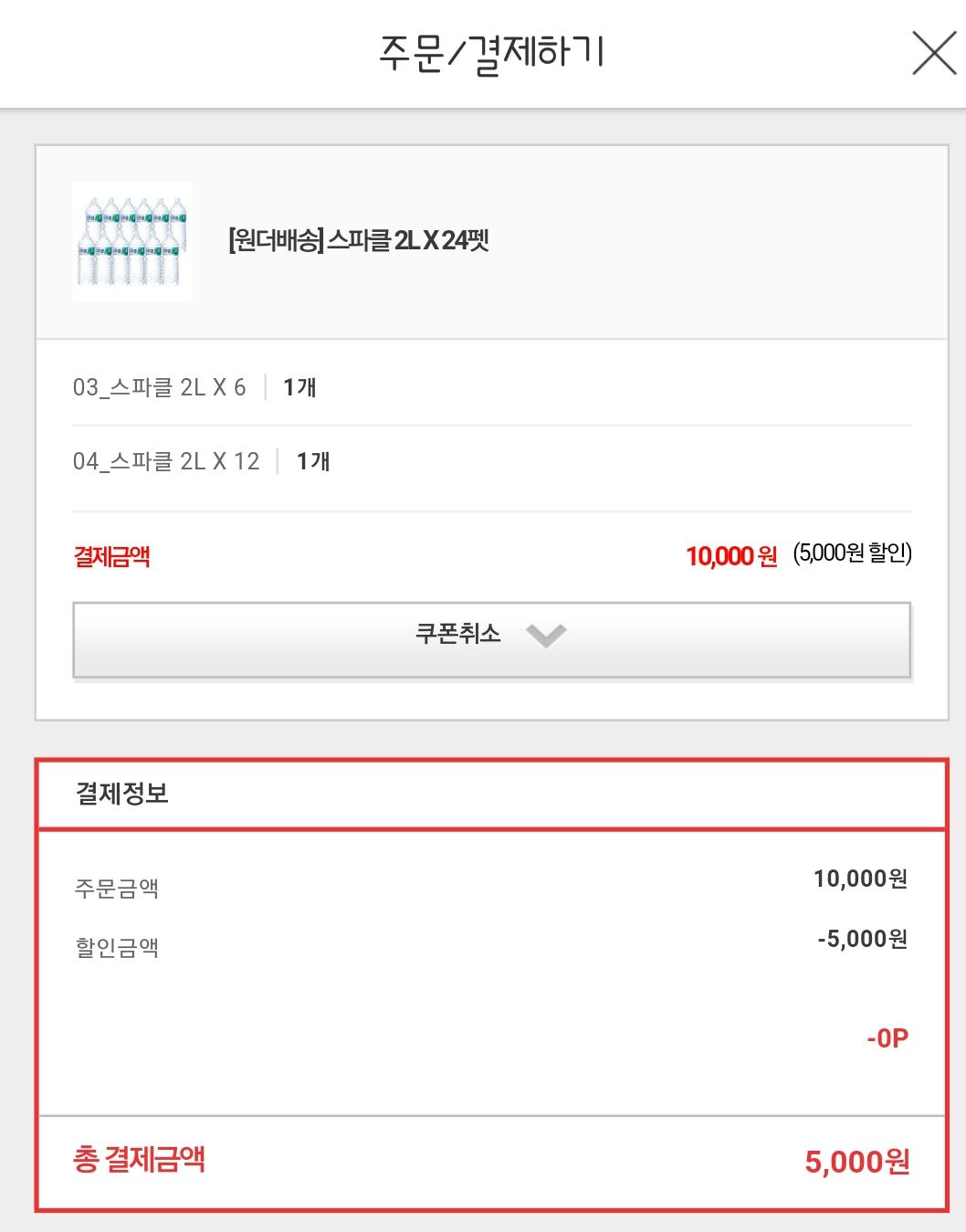The height and width of the screenshot is (1232, 966).
Task: Tap the 주문금액 label
Action: 117,888
